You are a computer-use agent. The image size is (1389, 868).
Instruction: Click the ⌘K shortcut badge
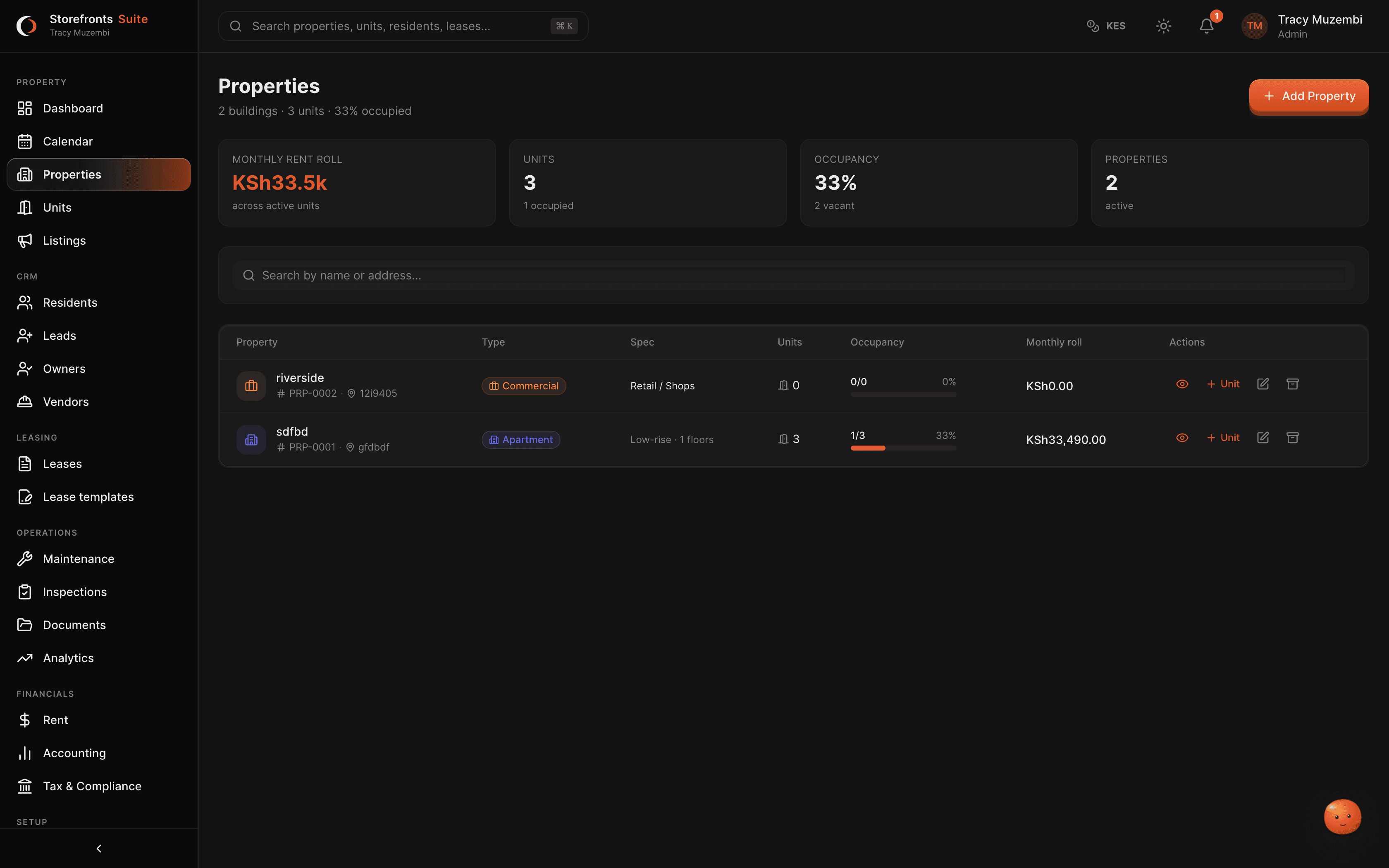pyautogui.click(x=563, y=26)
